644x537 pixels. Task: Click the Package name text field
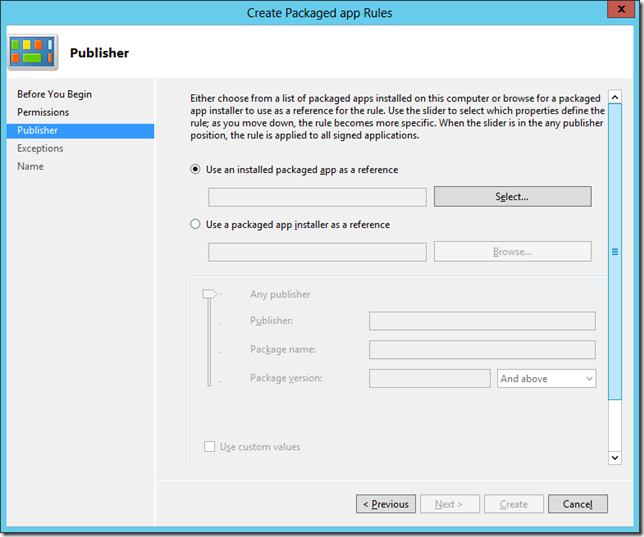pyautogui.click(x=482, y=350)
